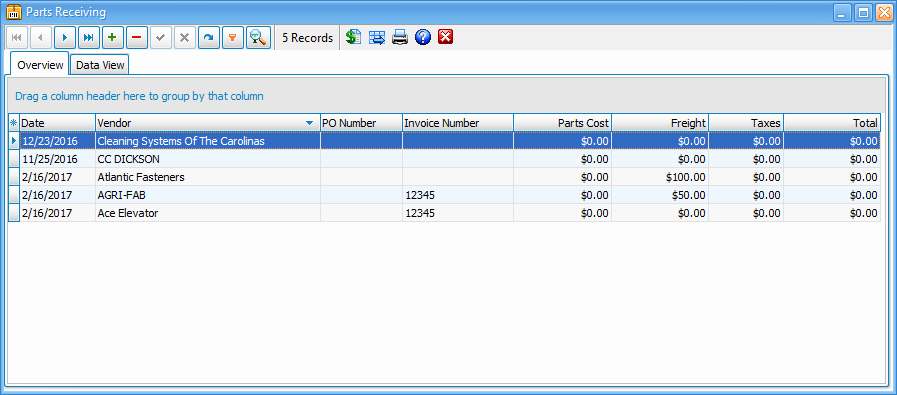Click the 2/16/2017 date for Atlantic Fasteners
Viewport: 897px width, 395px height.
pyautogui.click(x=57, y=177)
